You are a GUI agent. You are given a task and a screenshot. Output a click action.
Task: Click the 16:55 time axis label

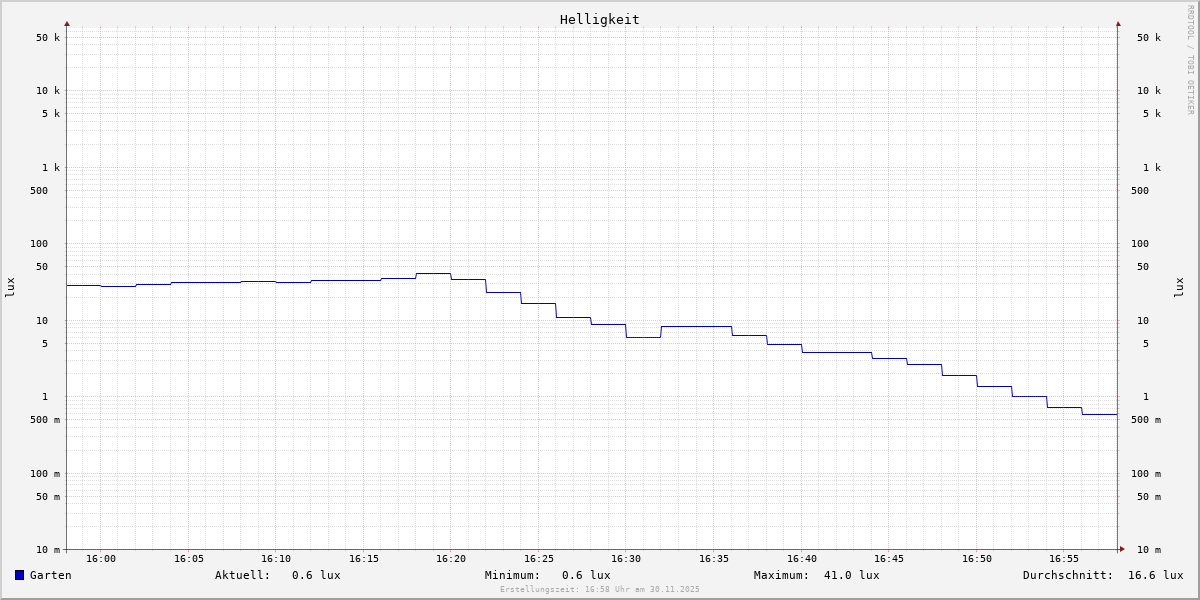click(x=1064, y=559)
